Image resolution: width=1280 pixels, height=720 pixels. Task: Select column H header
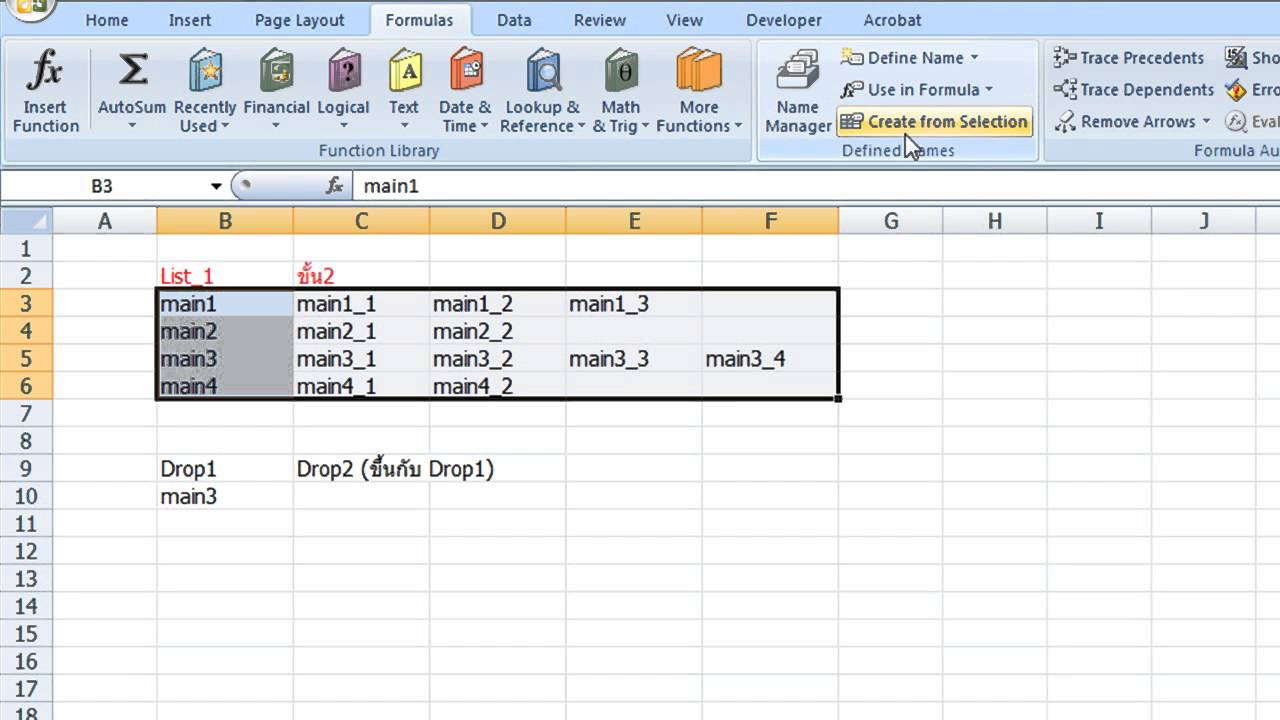tap(995, 221)
